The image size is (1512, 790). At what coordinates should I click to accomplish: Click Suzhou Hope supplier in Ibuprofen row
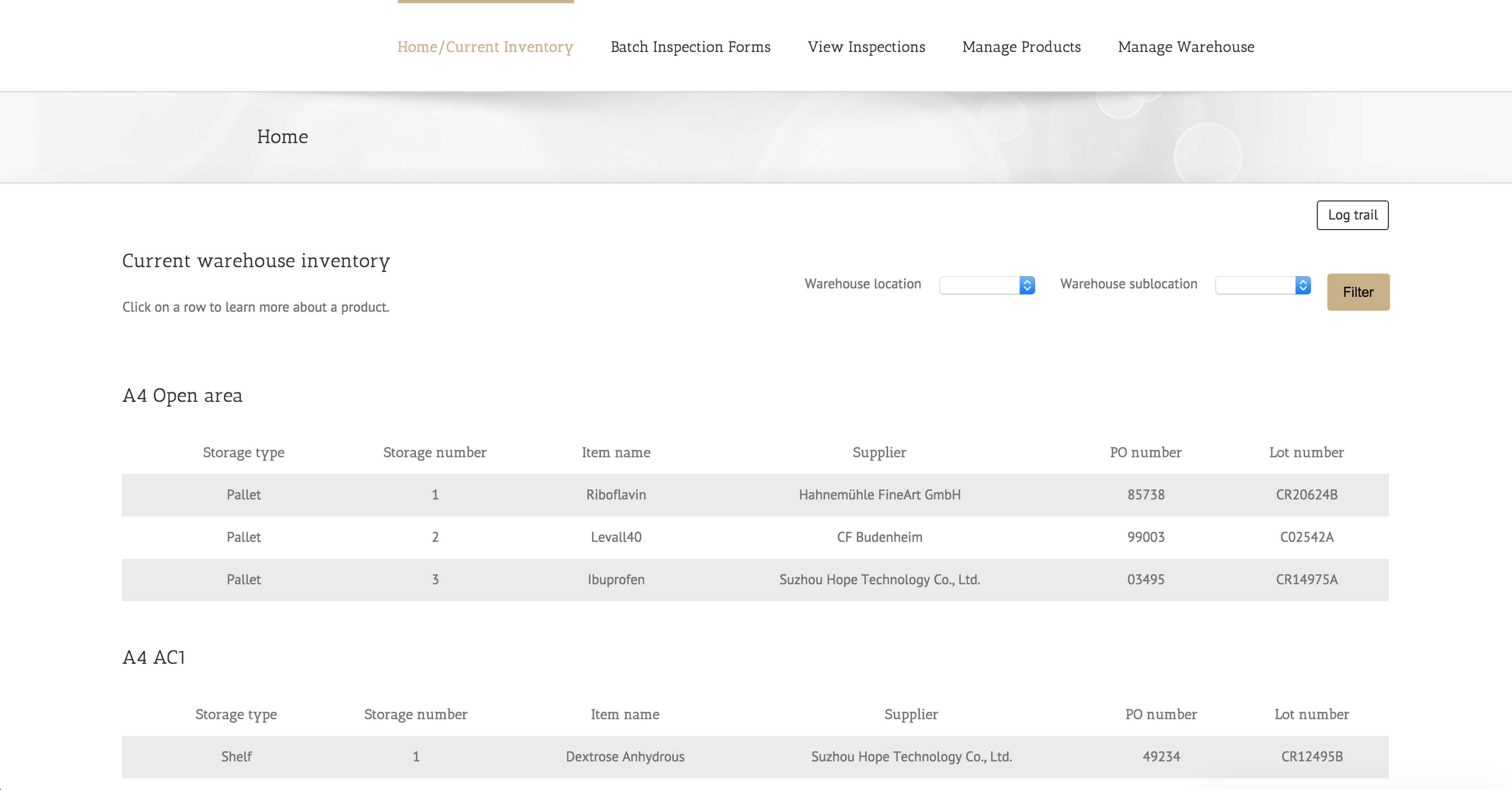tap(879, 580)
